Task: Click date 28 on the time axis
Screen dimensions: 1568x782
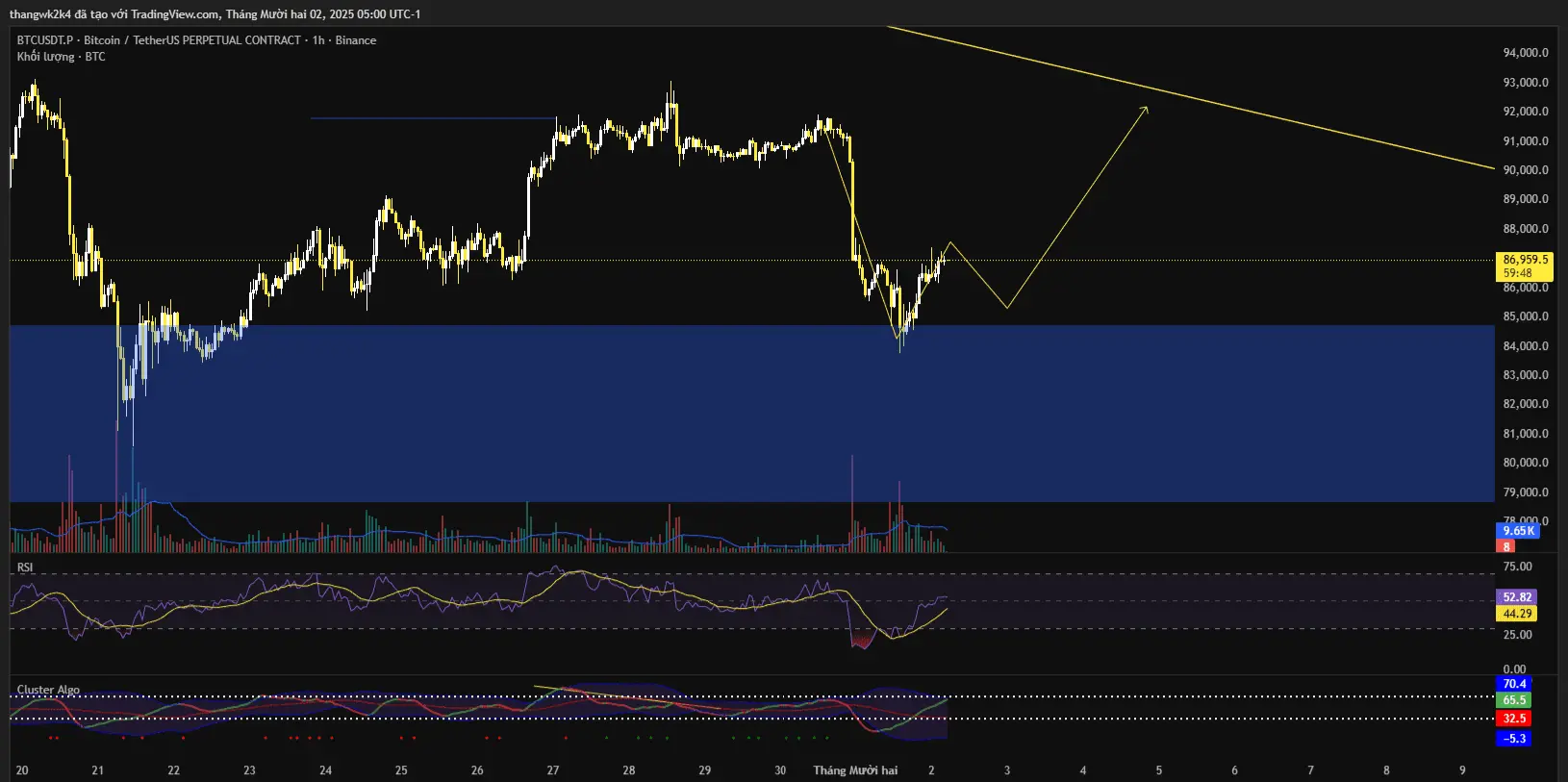Action: (x=628, y=770)
